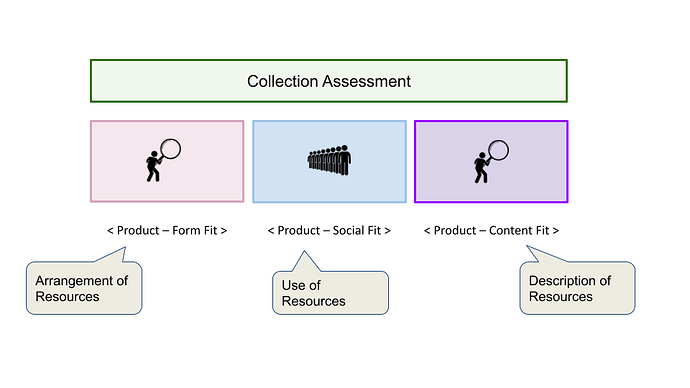Click the pointer tail of Use of Resources callout
690x388 pixels.
pyautogui.click(x=305, y=262)
